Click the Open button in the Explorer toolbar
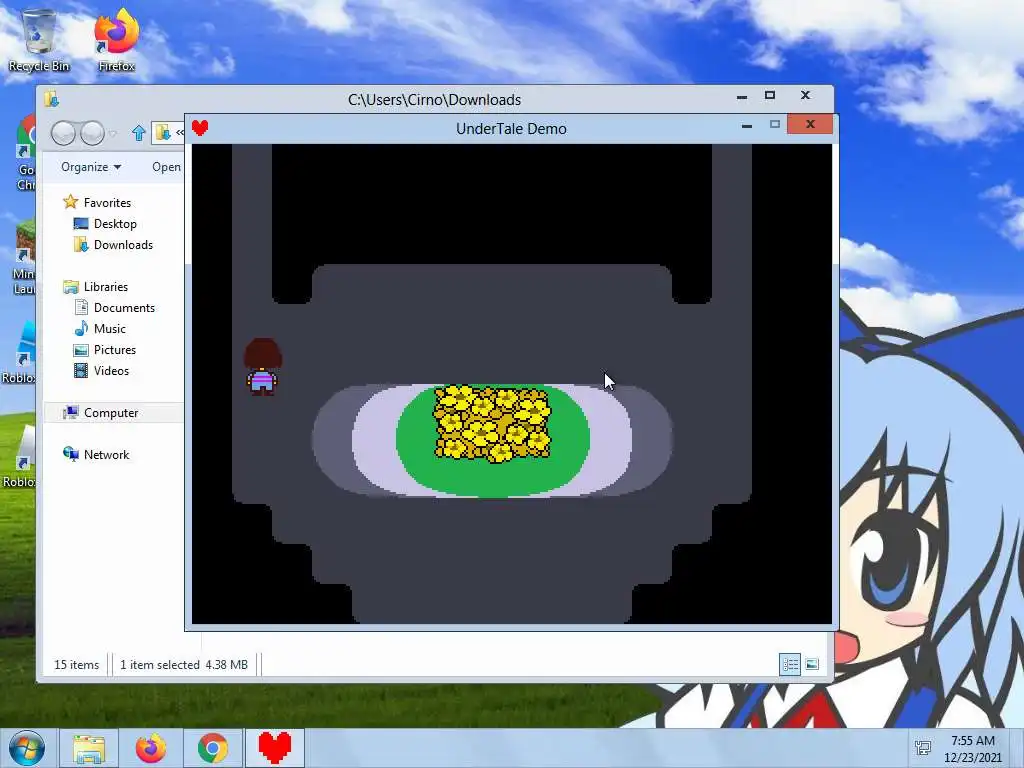 tap(167, 167)
